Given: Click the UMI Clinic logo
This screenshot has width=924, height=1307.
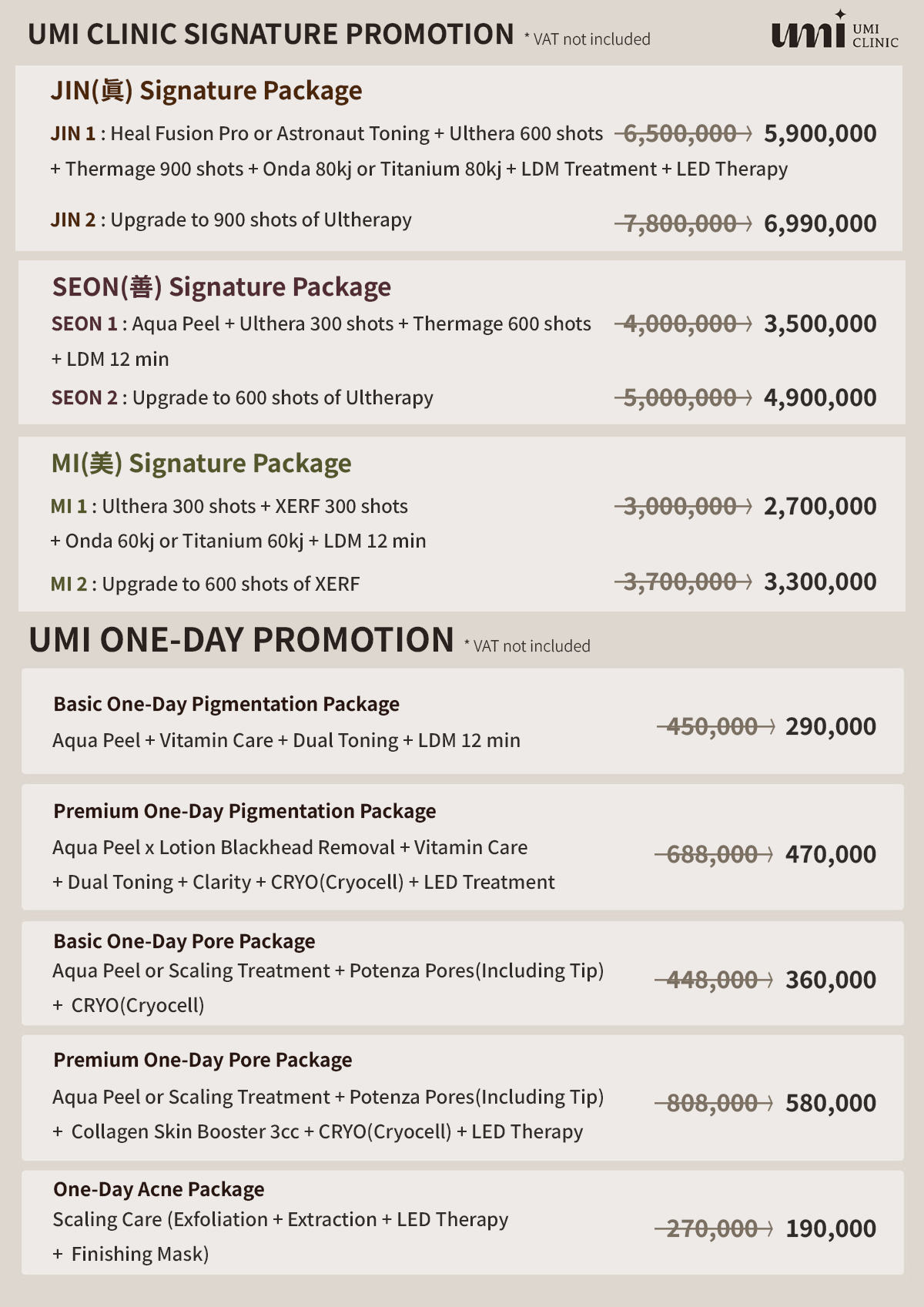Looking at the screenshot, I should click(x=835, y=31).
